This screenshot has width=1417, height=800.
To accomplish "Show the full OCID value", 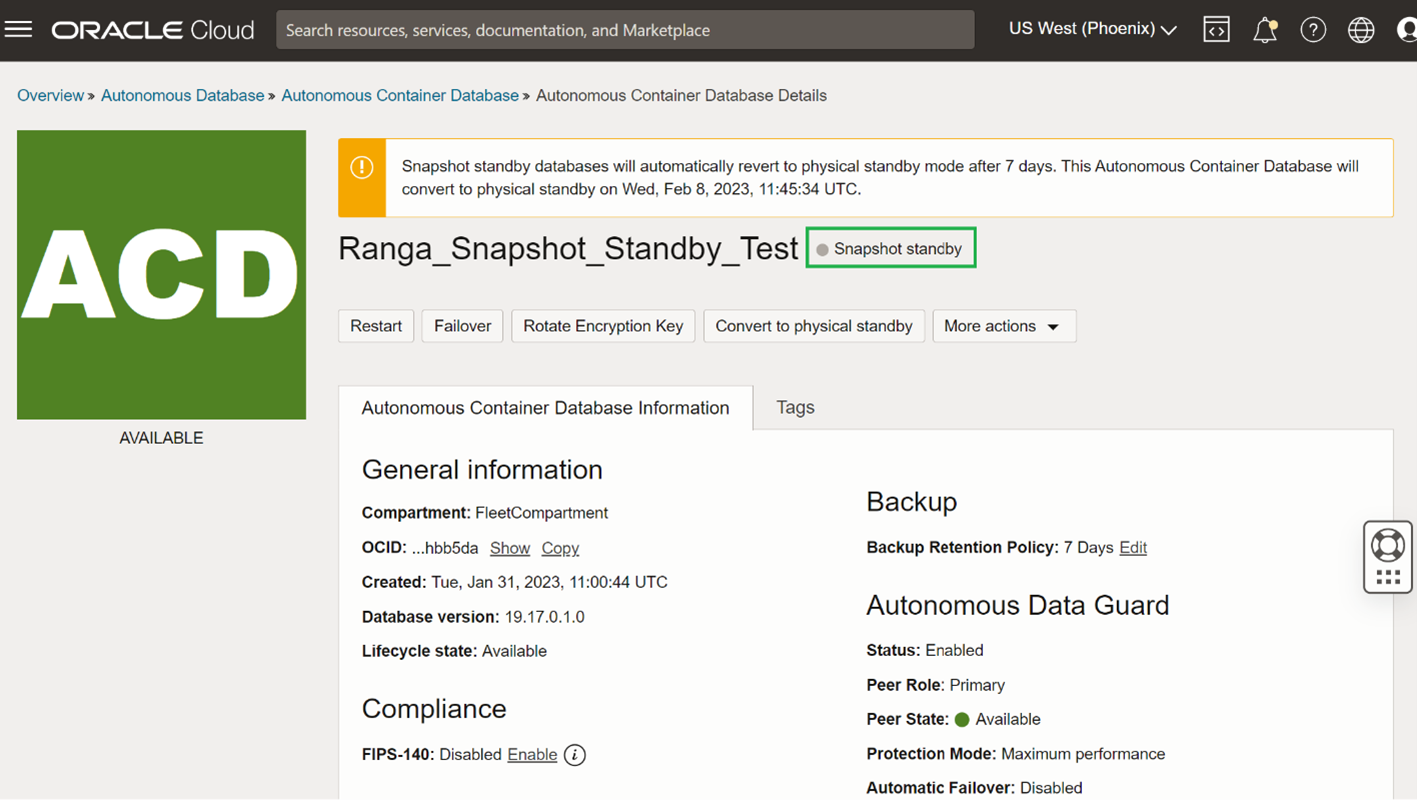I will [509, 548].
